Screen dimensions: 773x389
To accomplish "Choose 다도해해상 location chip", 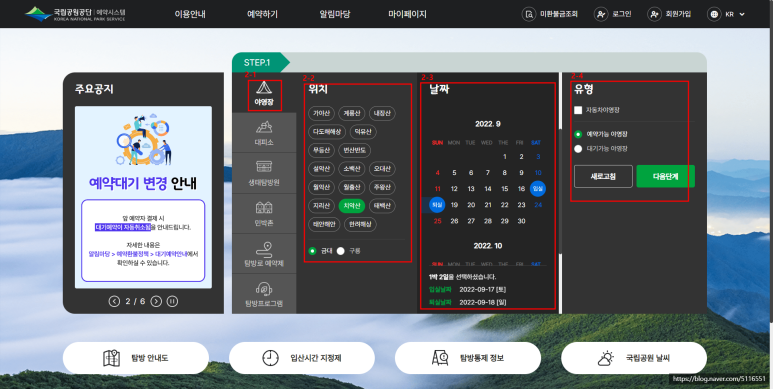I will click(x=327, y=132).
